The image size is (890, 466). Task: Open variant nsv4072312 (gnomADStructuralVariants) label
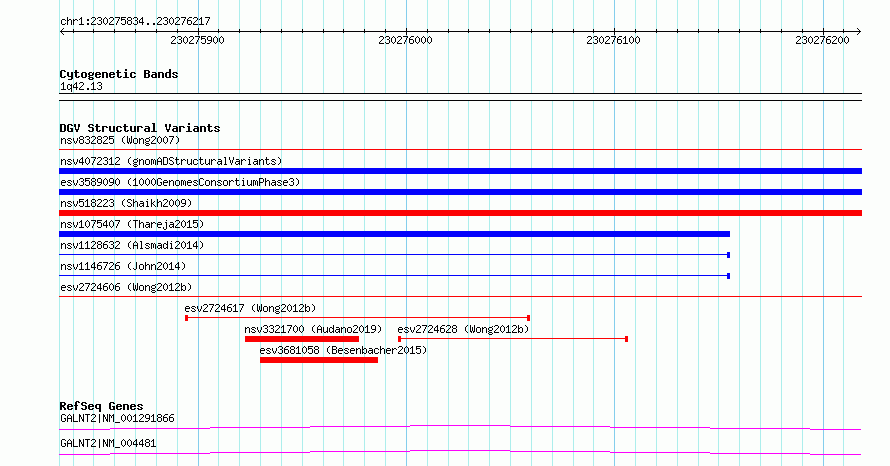pos(171,161)
